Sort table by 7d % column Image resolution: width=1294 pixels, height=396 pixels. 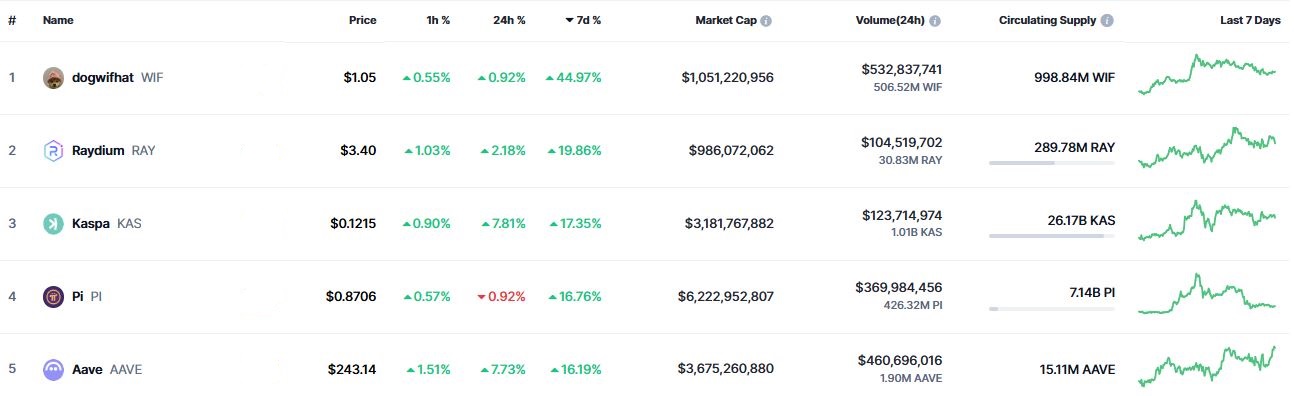click(x=583, y=21)
